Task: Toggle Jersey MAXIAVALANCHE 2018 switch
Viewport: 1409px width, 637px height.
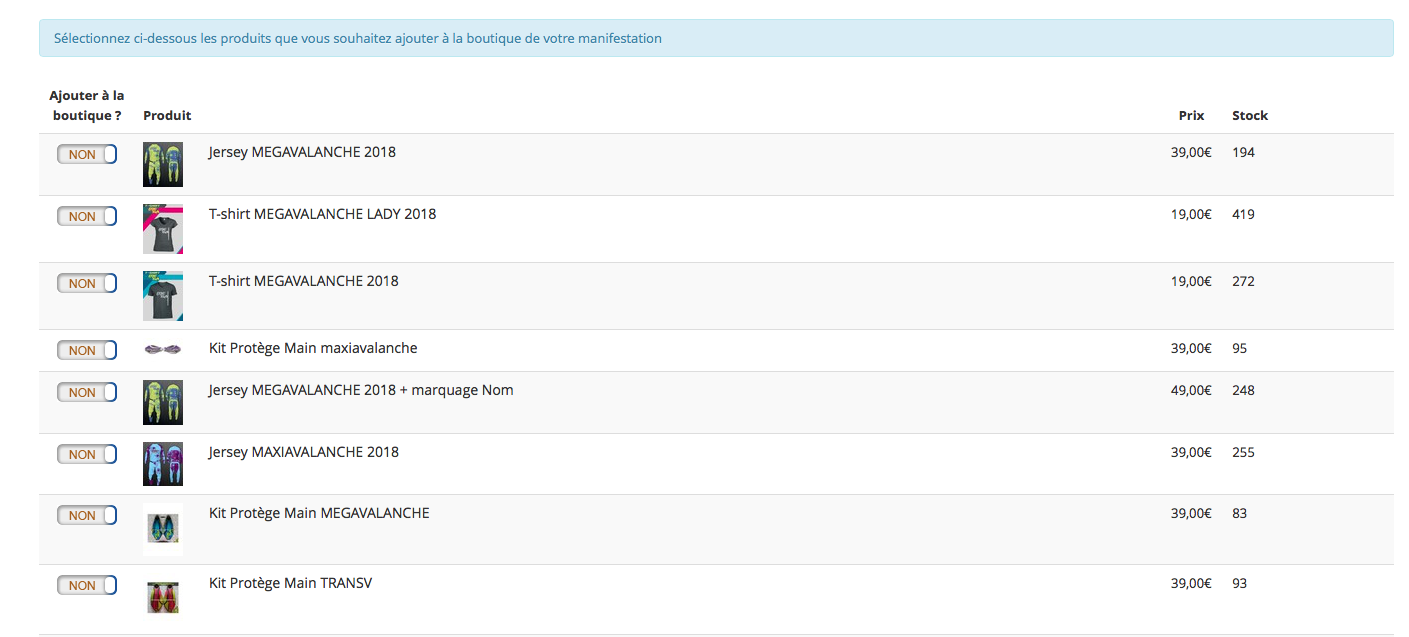Action: pyautogui.click(x=87, y=454)
